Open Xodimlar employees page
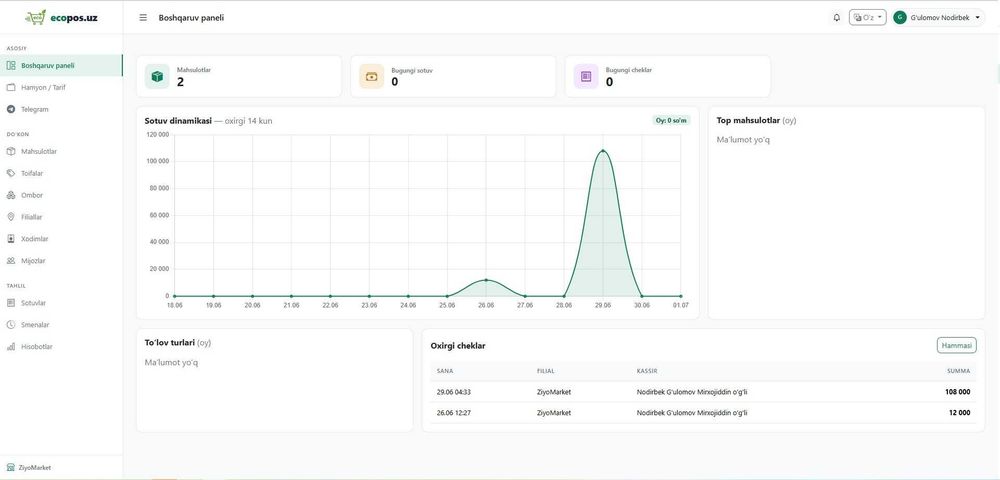The image size is (1000, 480). 61,238
